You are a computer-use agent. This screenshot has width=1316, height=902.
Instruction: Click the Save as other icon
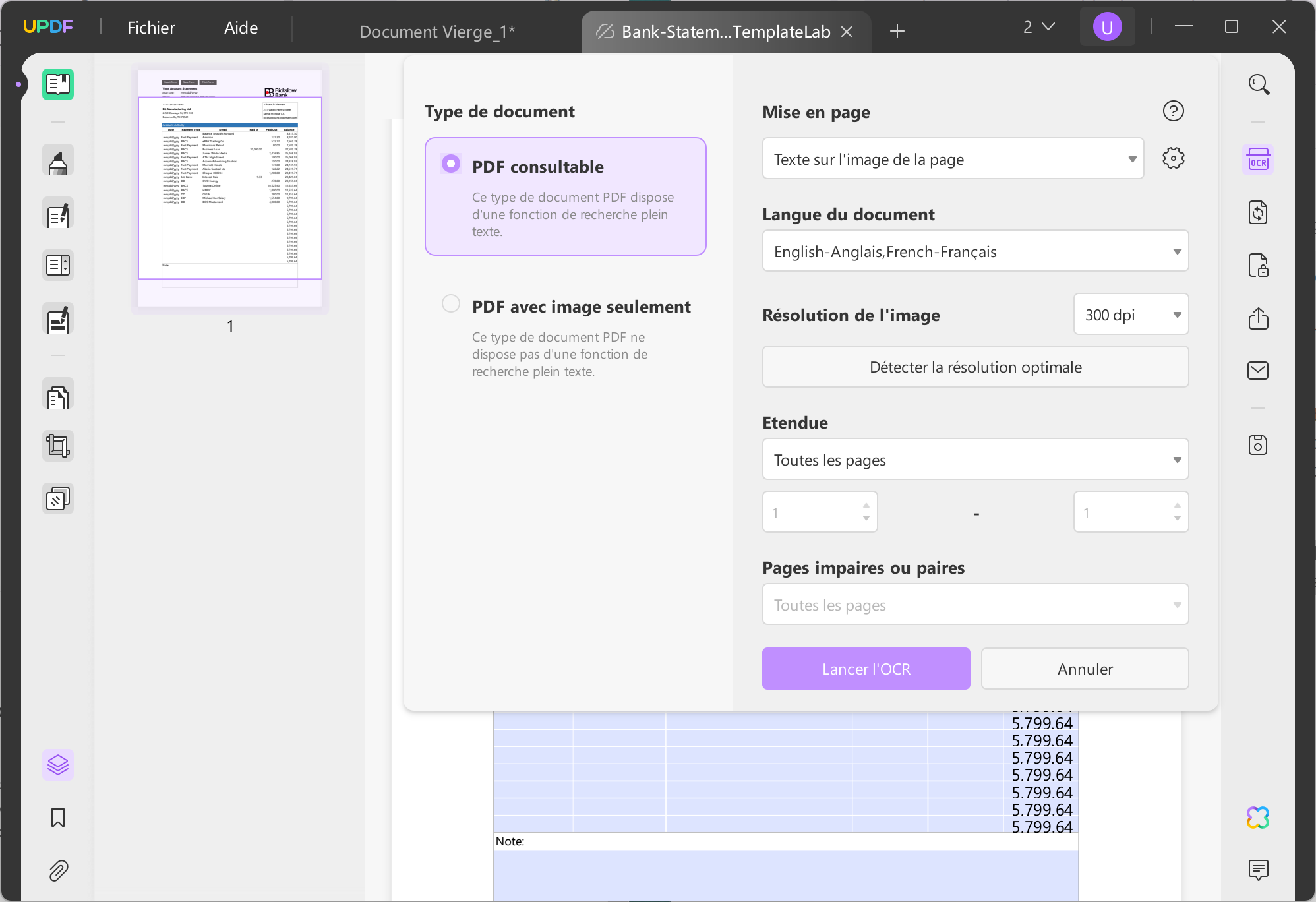1258,445
